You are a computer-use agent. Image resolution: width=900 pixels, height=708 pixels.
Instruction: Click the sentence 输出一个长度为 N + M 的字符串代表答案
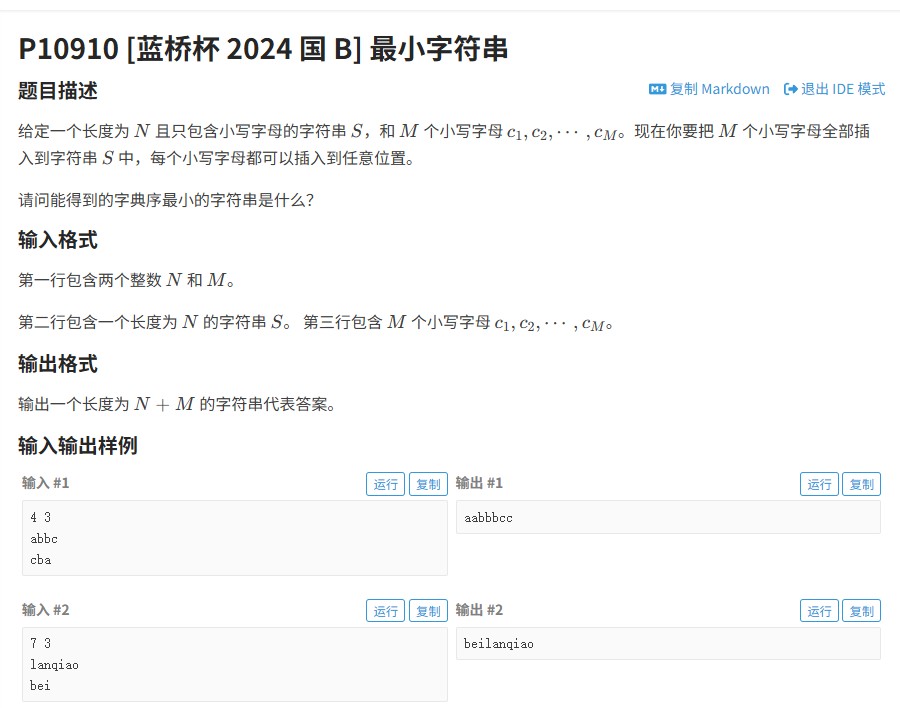coord(177,404)
